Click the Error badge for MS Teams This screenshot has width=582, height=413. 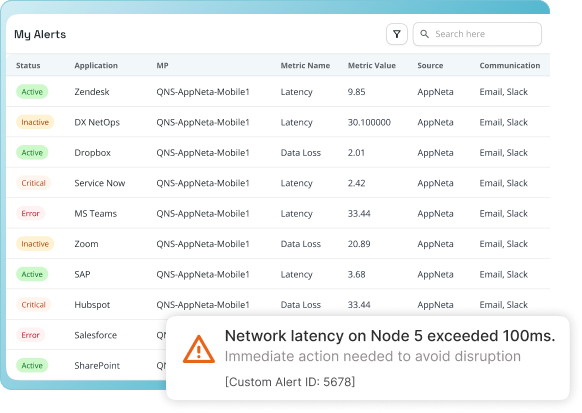coord(30,213)
